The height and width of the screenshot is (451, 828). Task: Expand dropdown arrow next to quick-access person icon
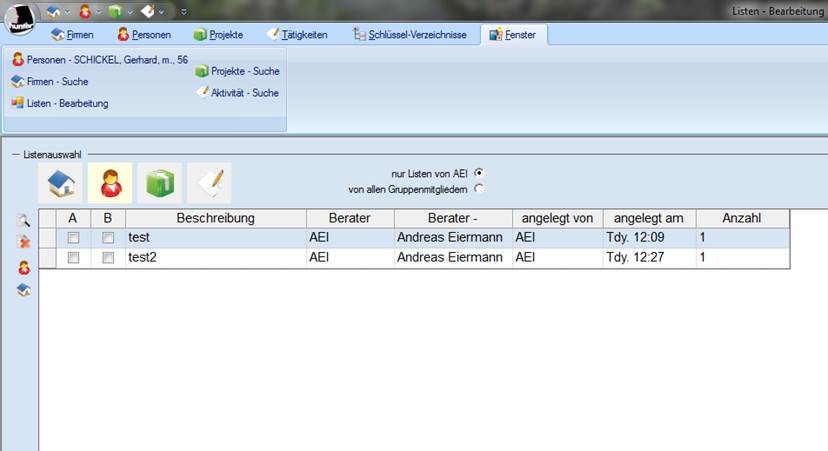(x=98, y=12)
